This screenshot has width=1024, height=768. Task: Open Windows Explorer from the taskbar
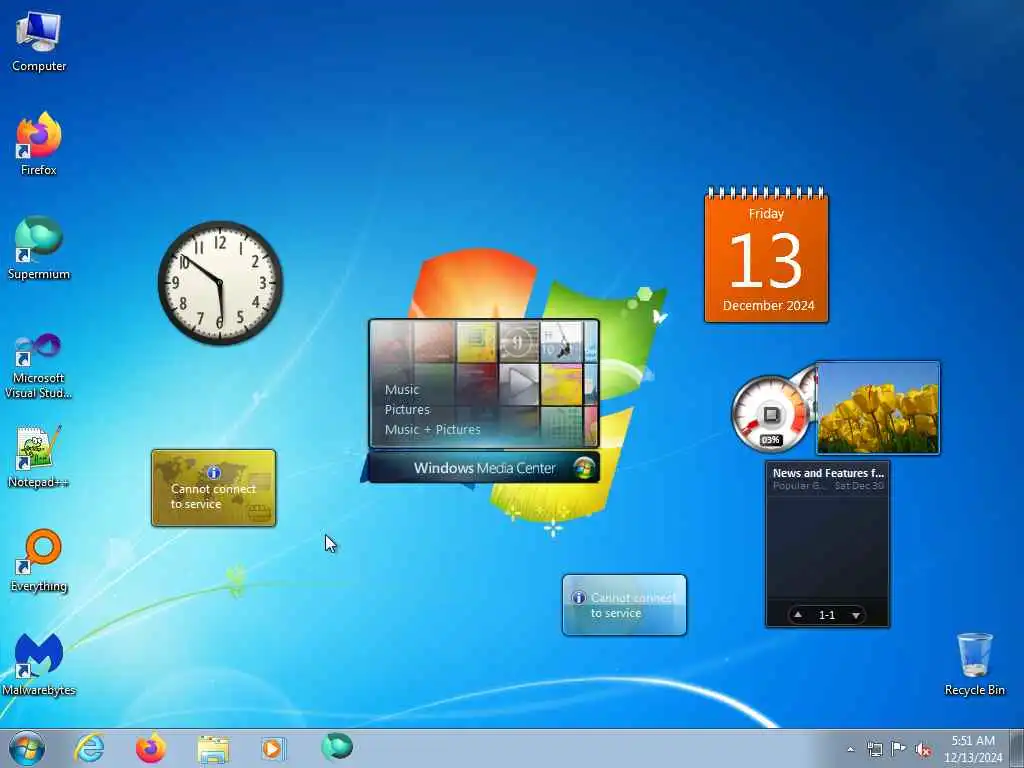point(213,749)
